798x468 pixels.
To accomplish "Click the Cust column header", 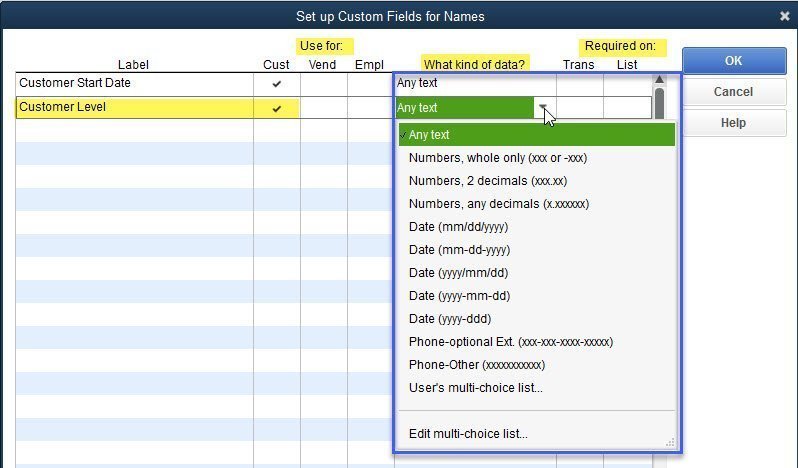I will tap(276, 65).
